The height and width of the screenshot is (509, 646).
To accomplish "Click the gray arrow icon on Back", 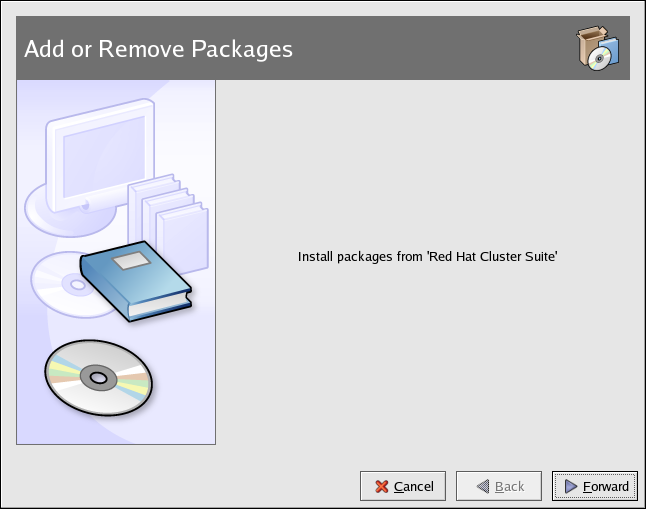I will [483, 486].
